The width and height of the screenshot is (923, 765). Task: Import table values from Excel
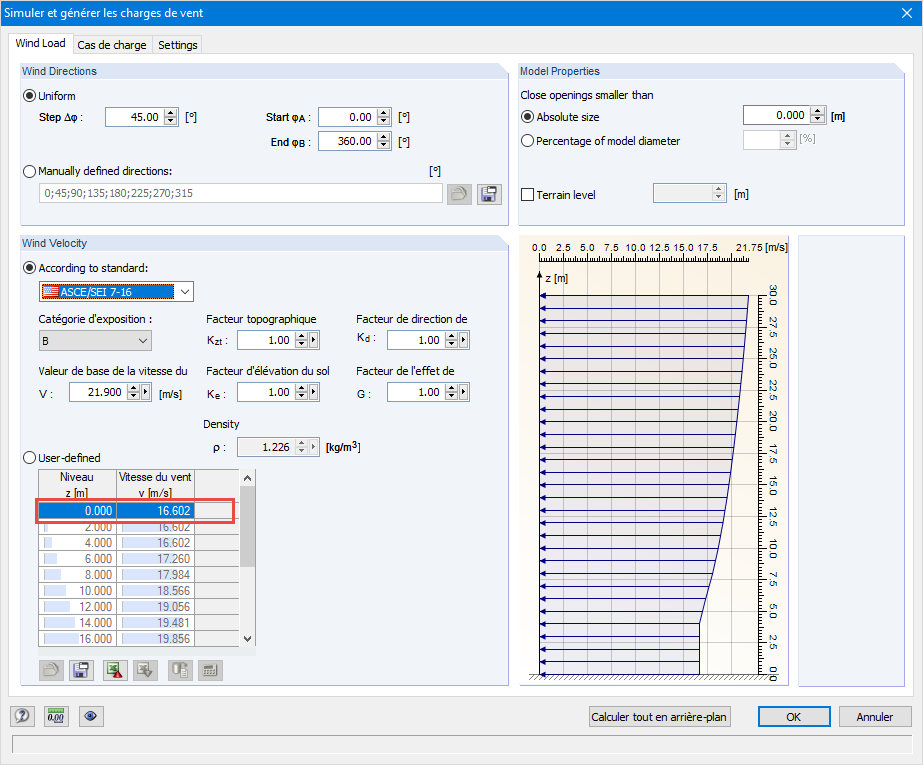click(145, 670)
